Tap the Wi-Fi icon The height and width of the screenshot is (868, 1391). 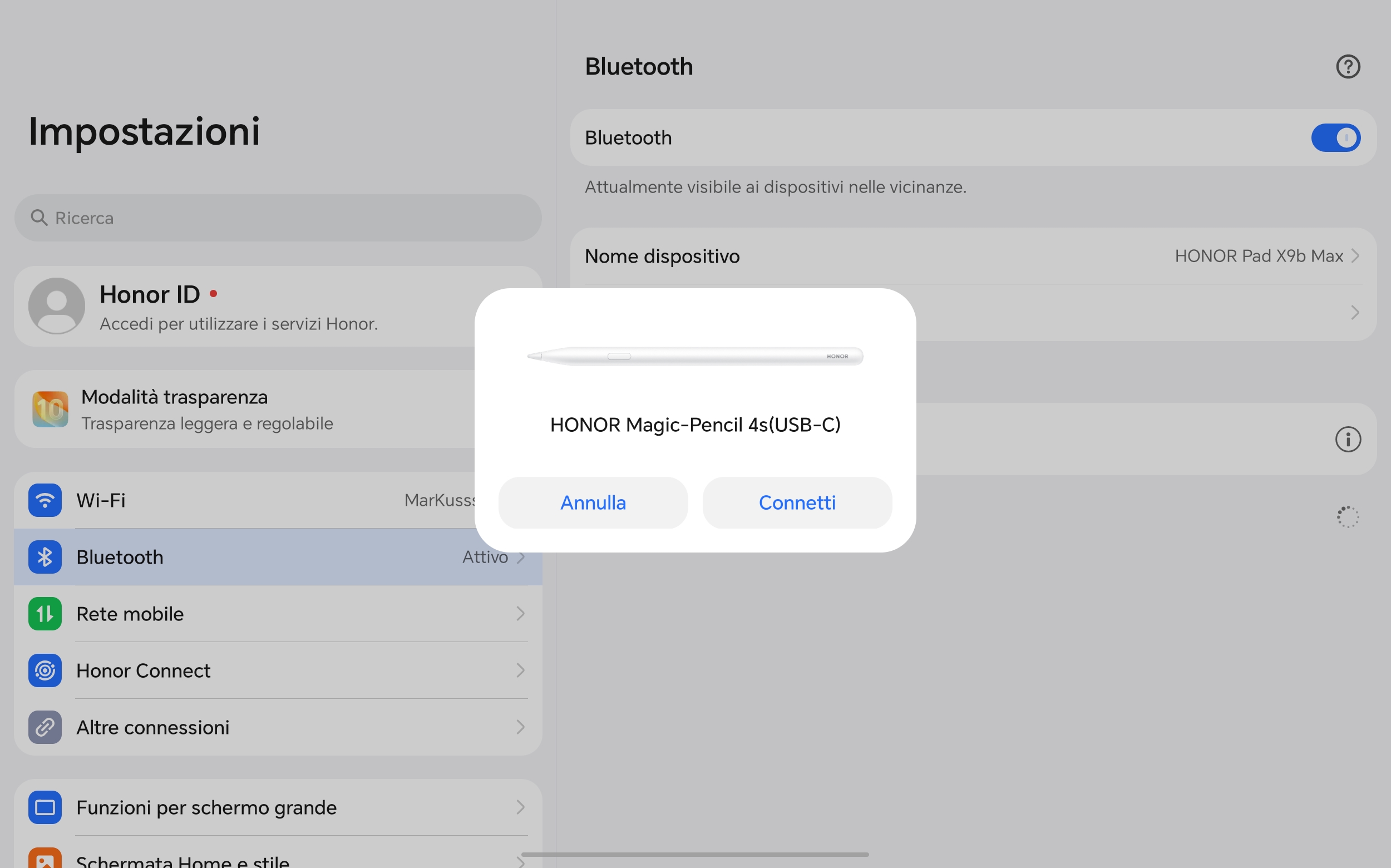[x=45, y=501]
